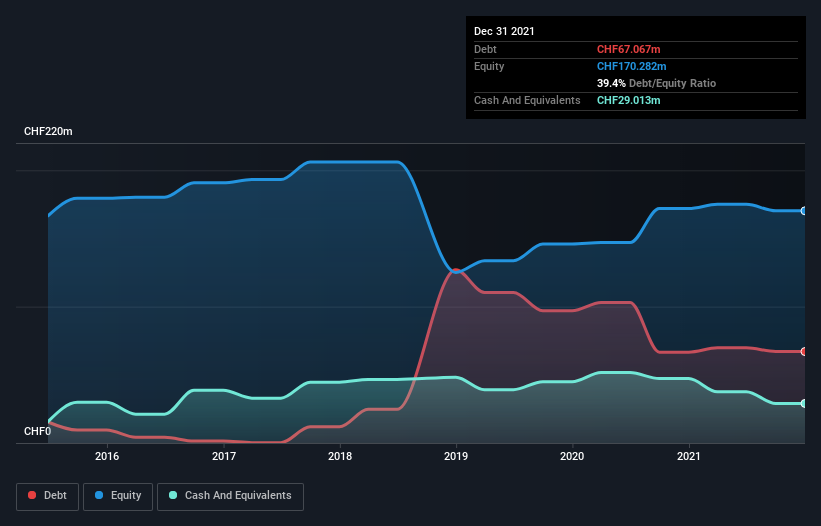Viewport: 821px width, 526px height.
Task: Select the Equity end-point marker on the chart
Action: click(804, 211)
